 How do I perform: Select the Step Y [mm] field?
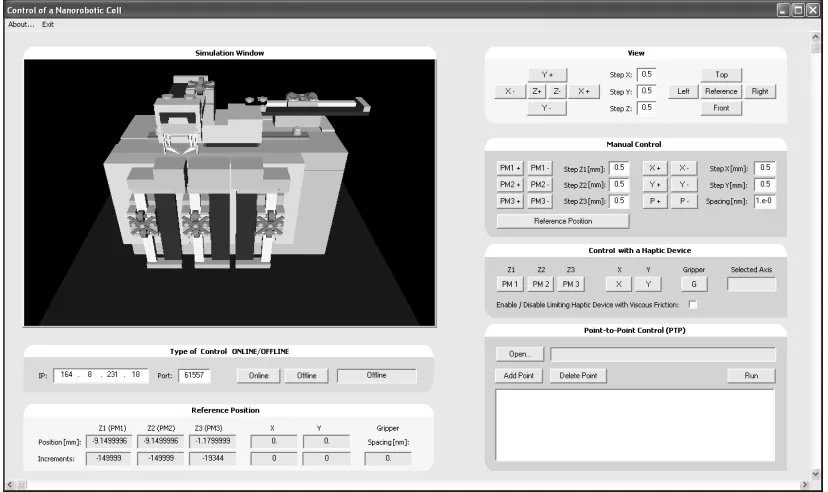point(765,184)
